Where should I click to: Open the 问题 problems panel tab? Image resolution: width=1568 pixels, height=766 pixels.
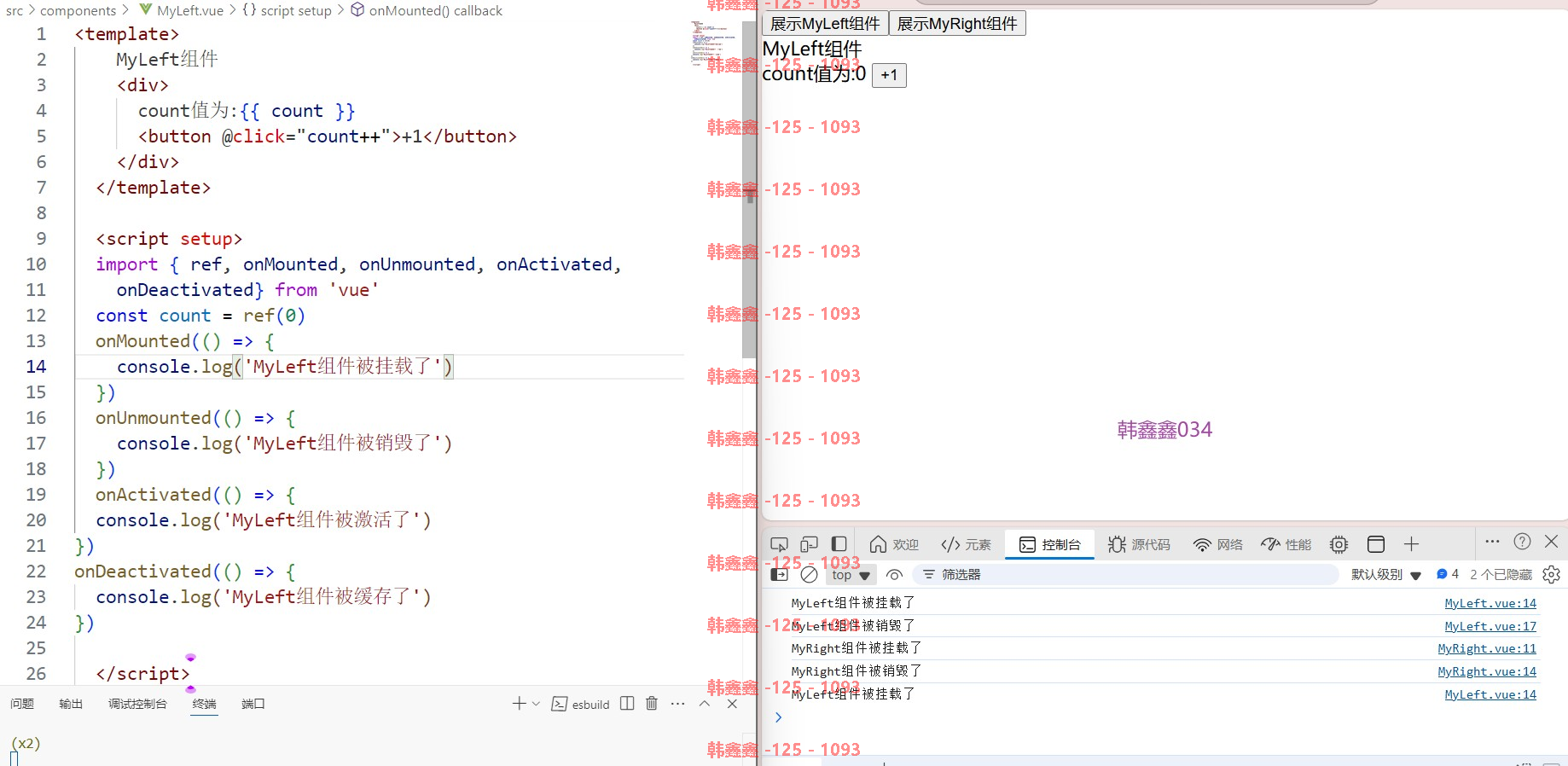(22, 704)
